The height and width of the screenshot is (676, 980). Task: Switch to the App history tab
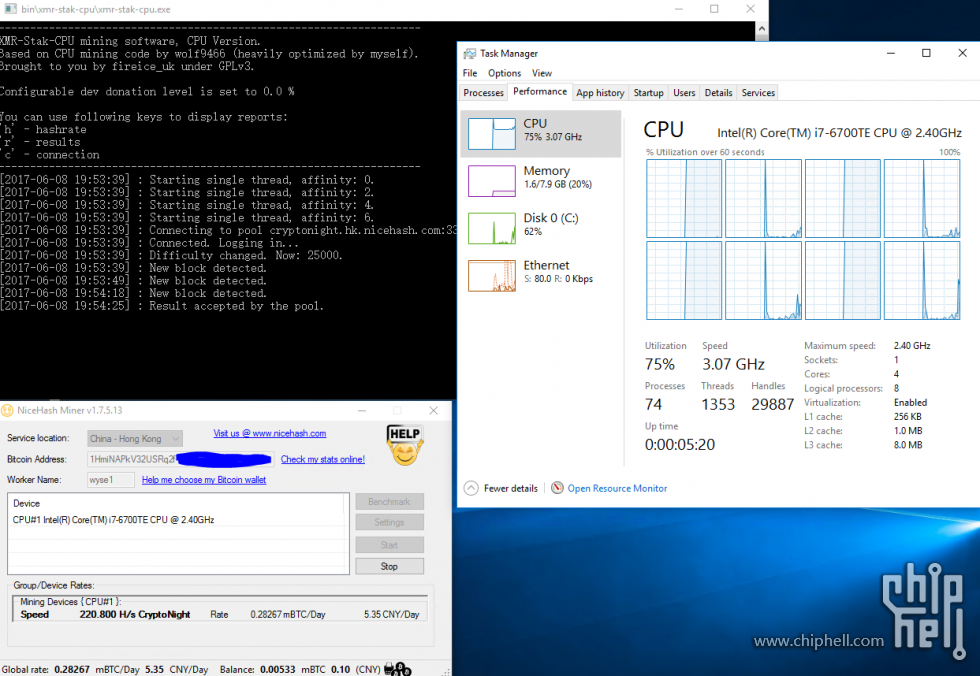(x=600, y=92)
